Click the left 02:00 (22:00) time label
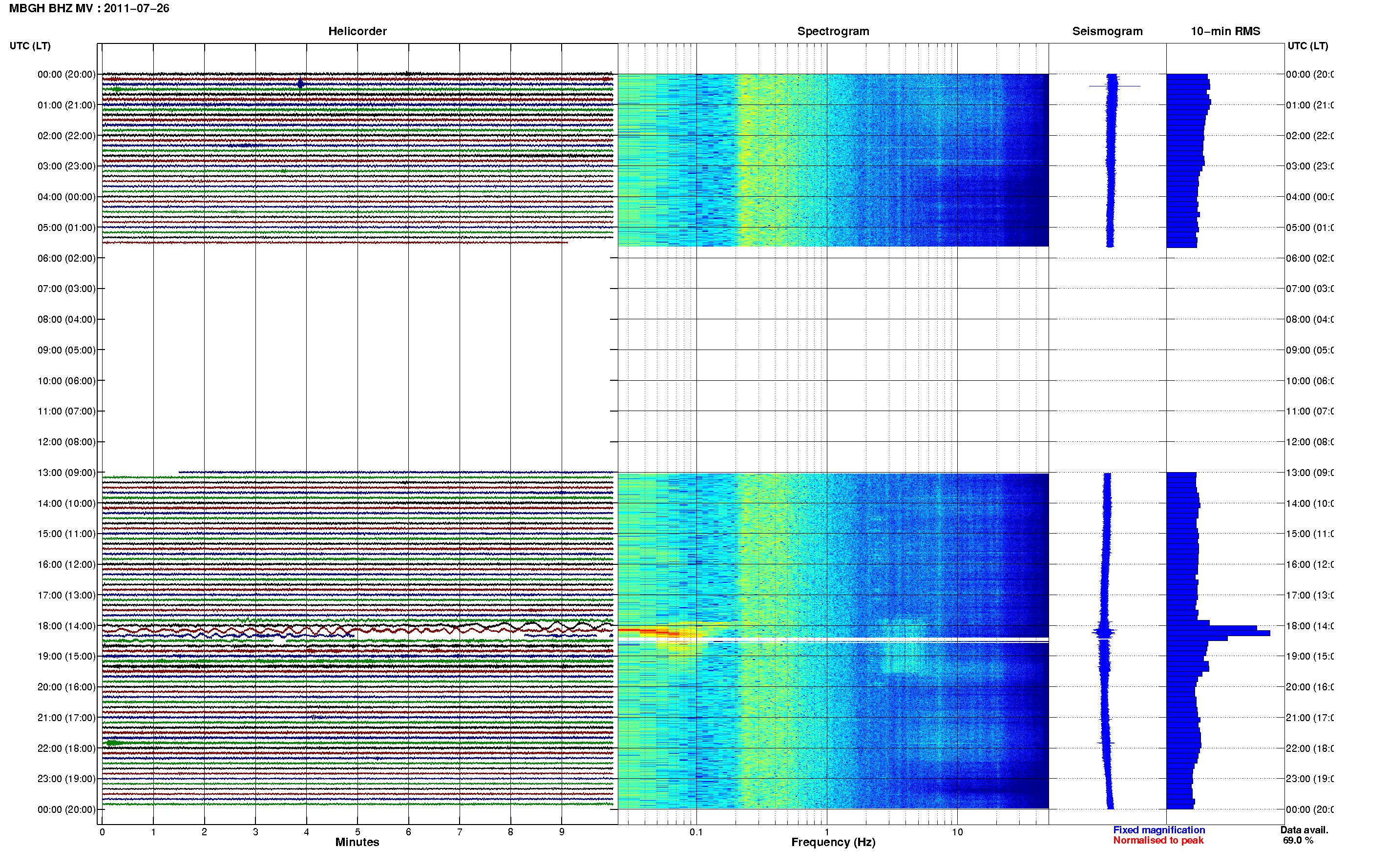Viewport: 1389px width, 868px height. pos(66,136)
